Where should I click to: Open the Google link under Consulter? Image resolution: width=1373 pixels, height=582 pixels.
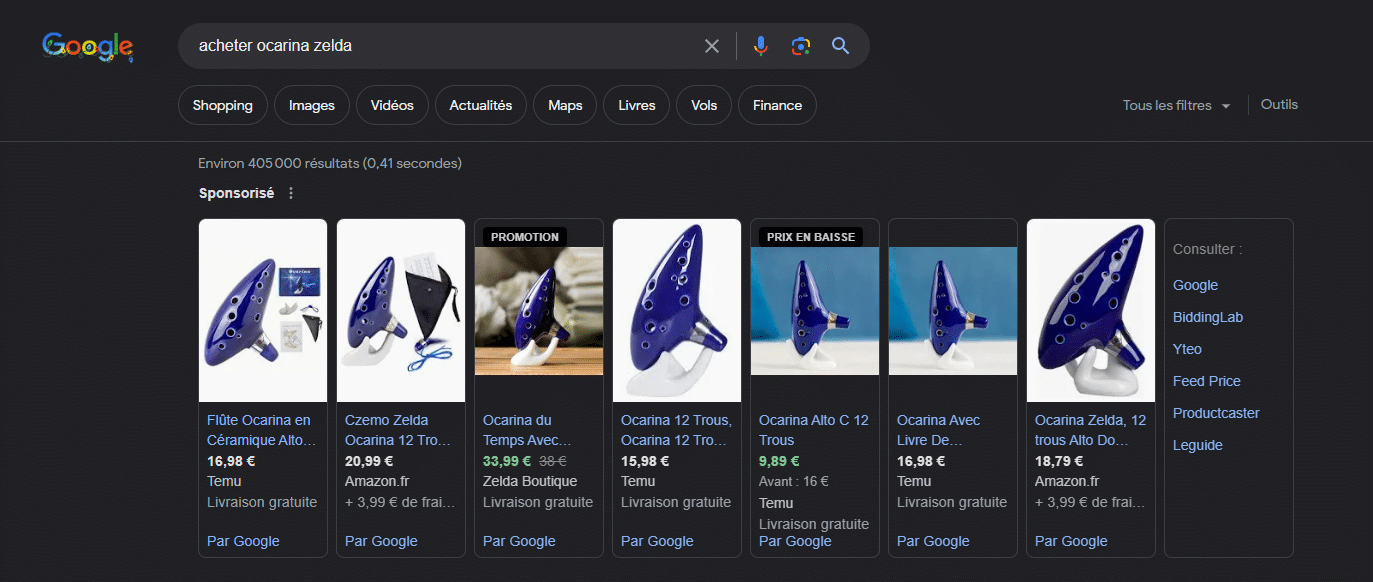[x=1195, y=285]
